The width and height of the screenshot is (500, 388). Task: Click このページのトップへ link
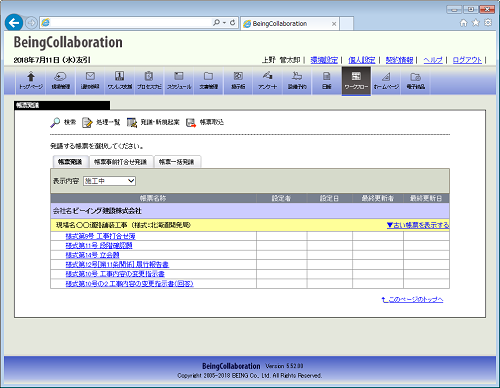pyautogui.click(x=412, y=300)
